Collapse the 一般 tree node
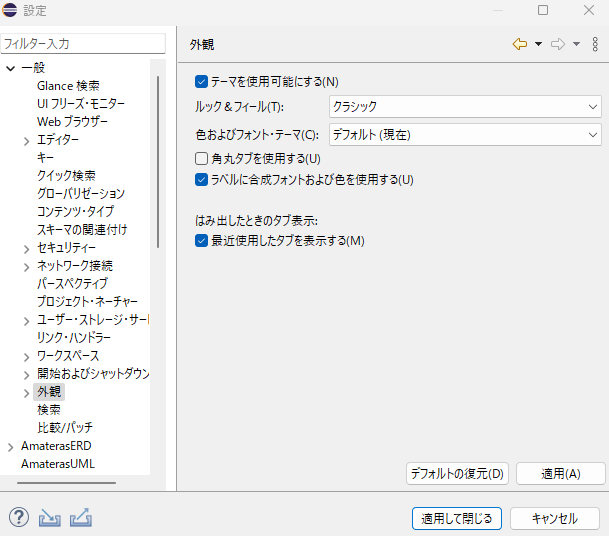The height and width of the screenshot is (536, 609). pos(10,69)
